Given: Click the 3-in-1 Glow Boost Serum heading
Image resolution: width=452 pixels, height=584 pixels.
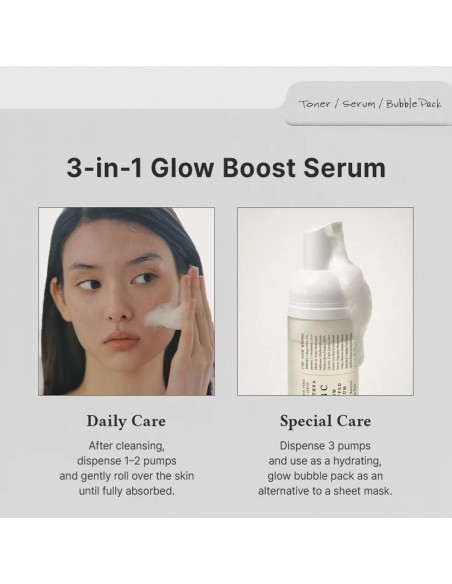Looking at the screenshot, I should pos(226,168).
